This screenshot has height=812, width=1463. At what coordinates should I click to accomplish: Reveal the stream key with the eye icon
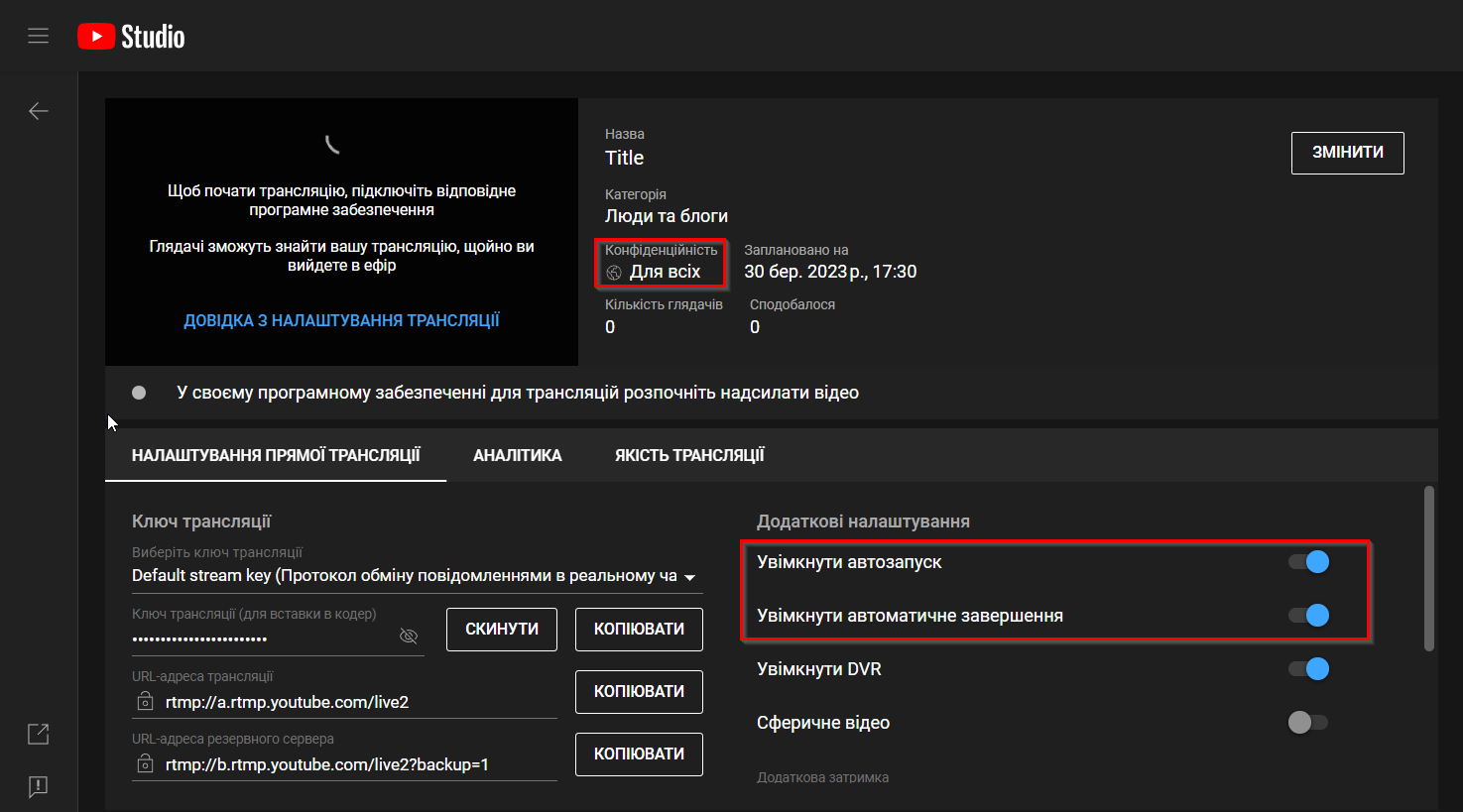408,636
